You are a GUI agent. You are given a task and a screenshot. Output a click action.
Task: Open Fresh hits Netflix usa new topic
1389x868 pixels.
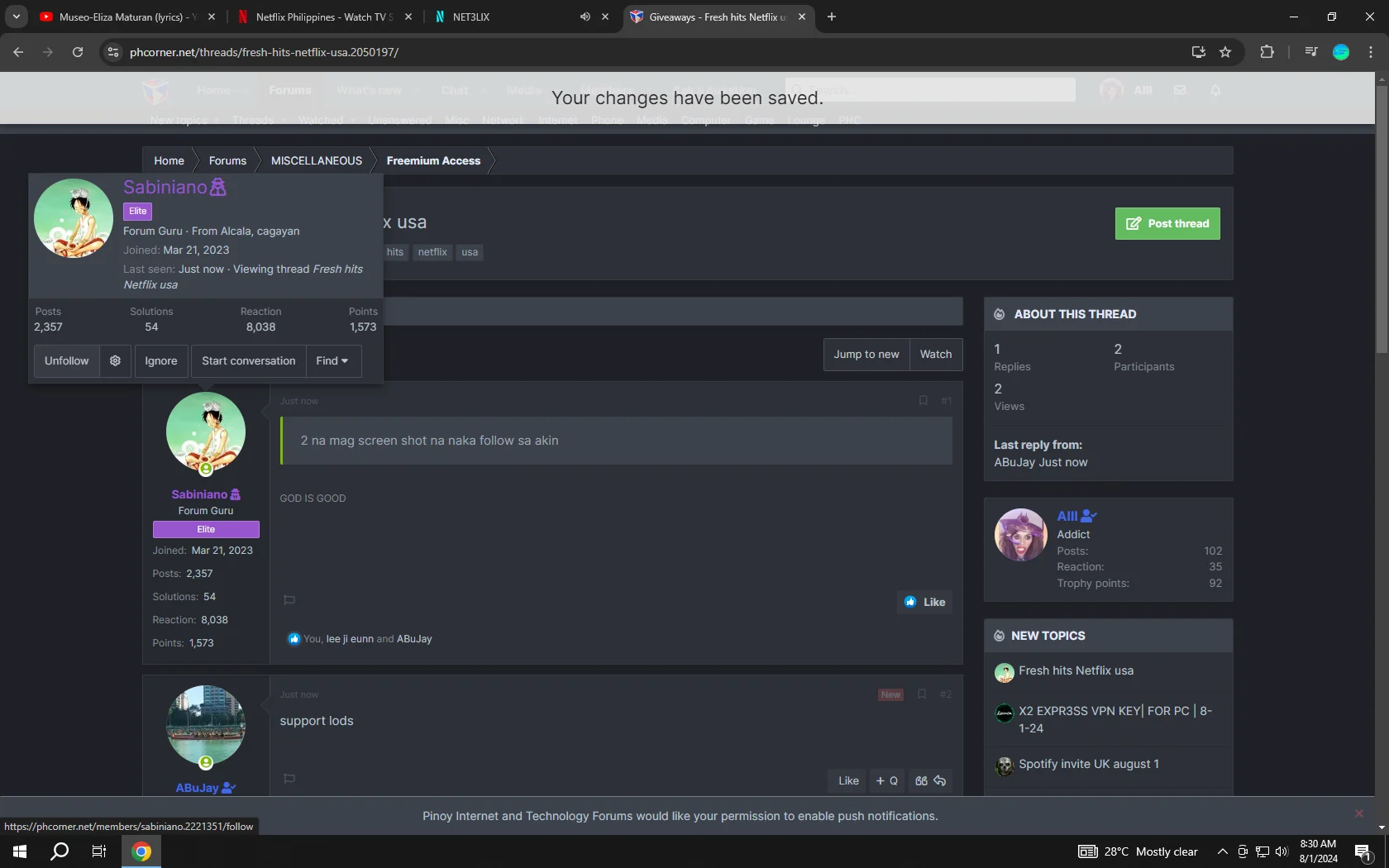[x=1076, y=670]
